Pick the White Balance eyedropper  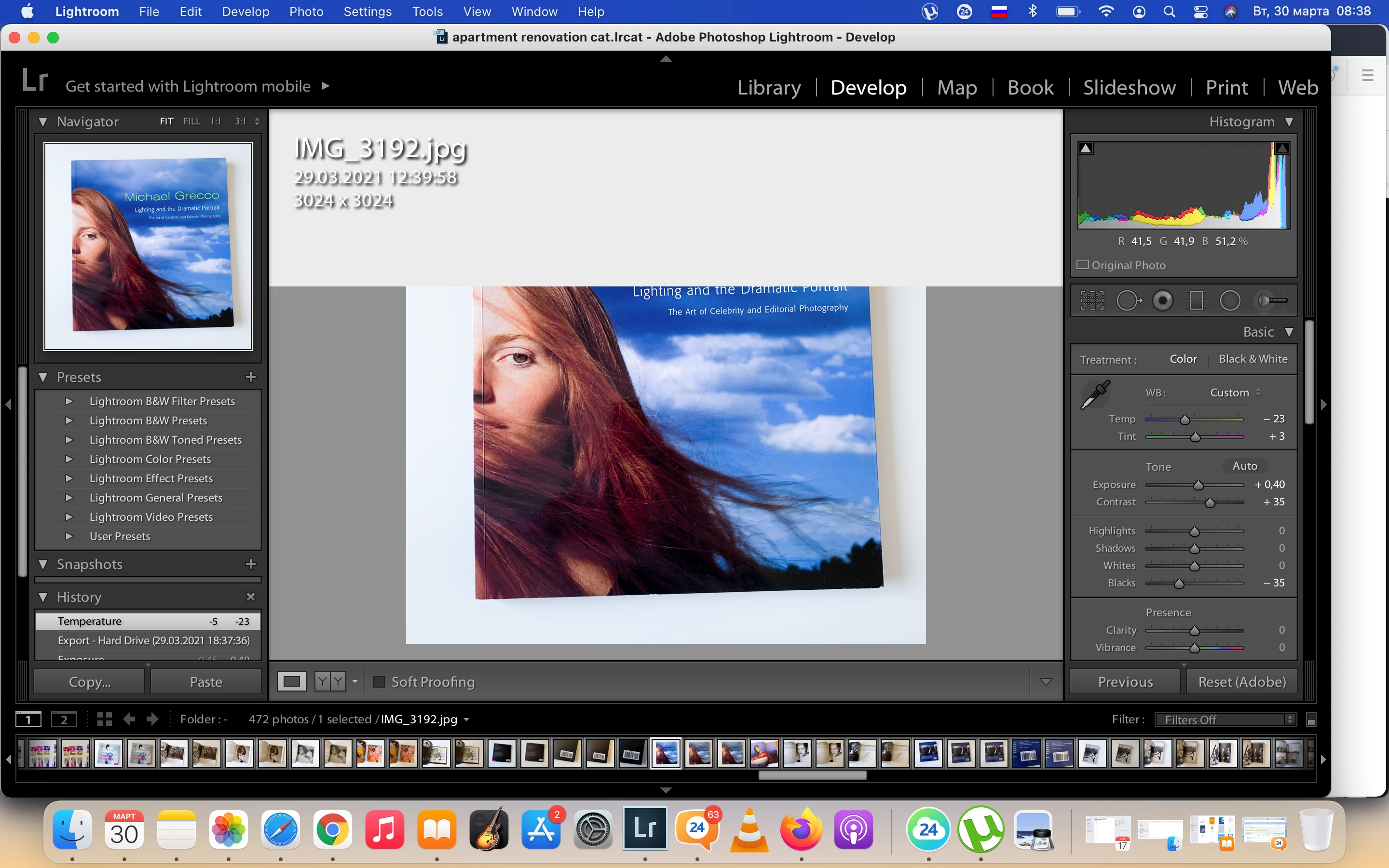point(1095,395)
